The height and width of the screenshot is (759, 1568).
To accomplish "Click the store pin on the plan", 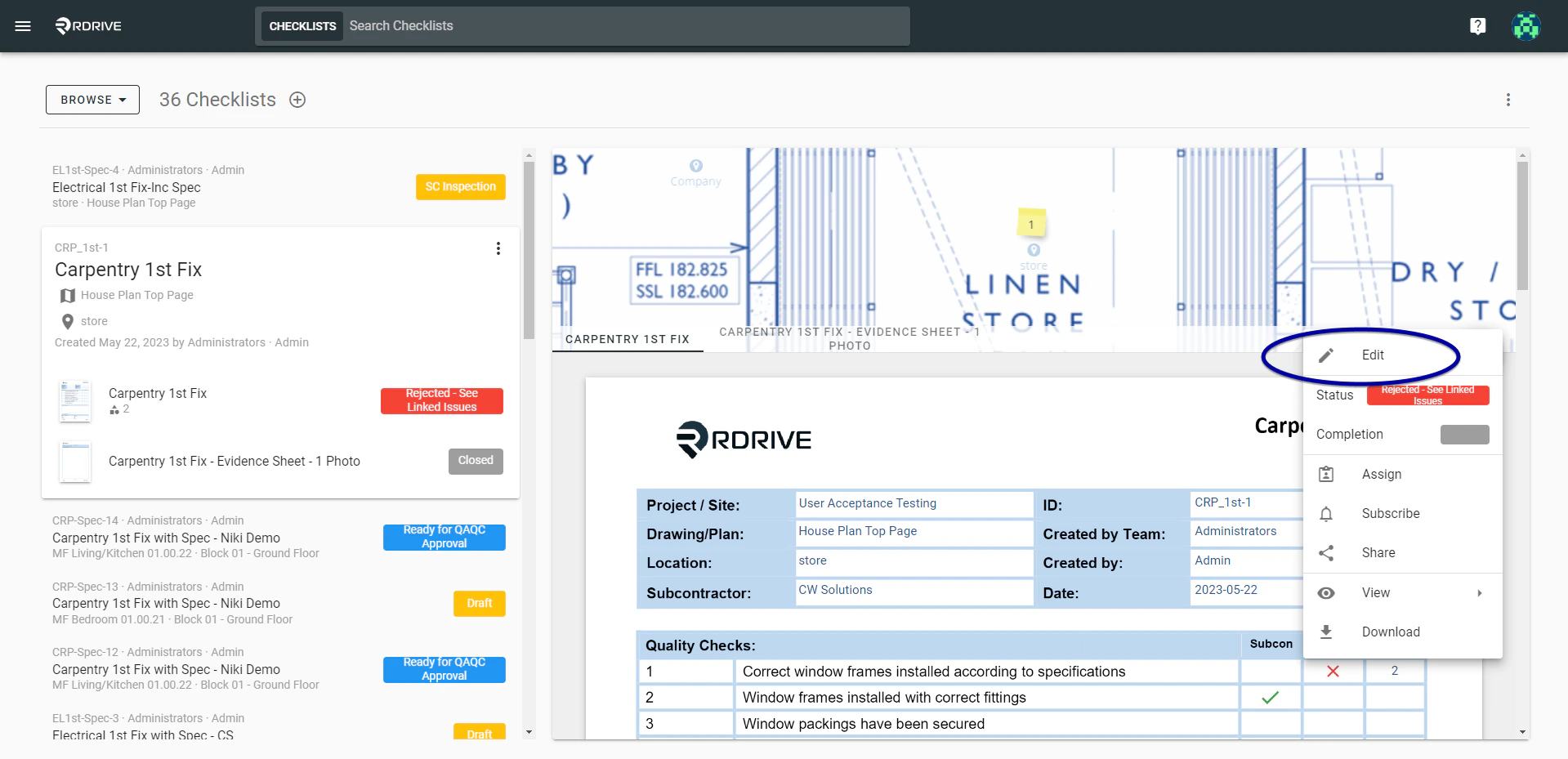I will (1034, 250).
